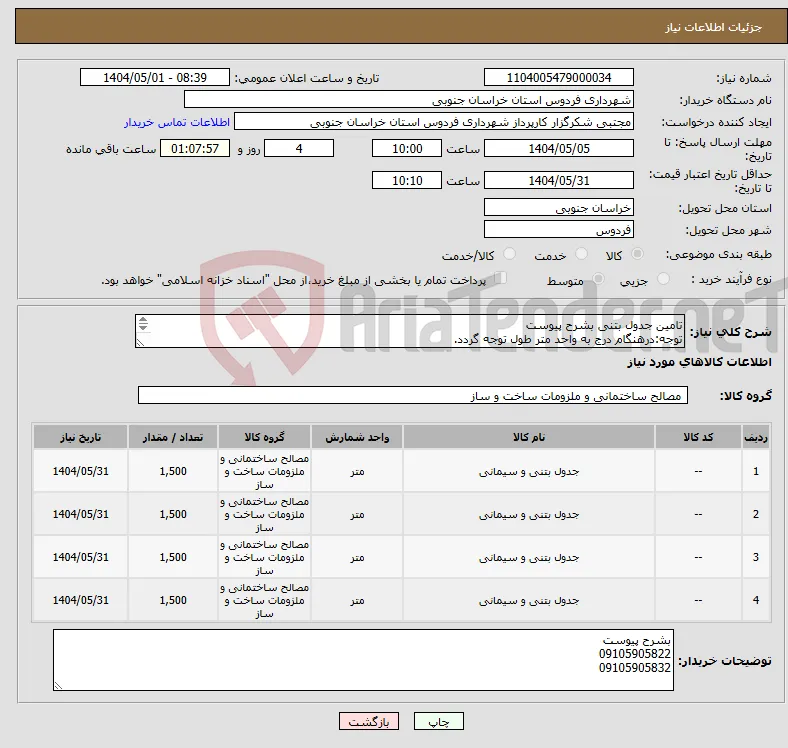Click the واحد شمارش column header
The height and width of the screenshot is (748, 788).
pos(357,437)
